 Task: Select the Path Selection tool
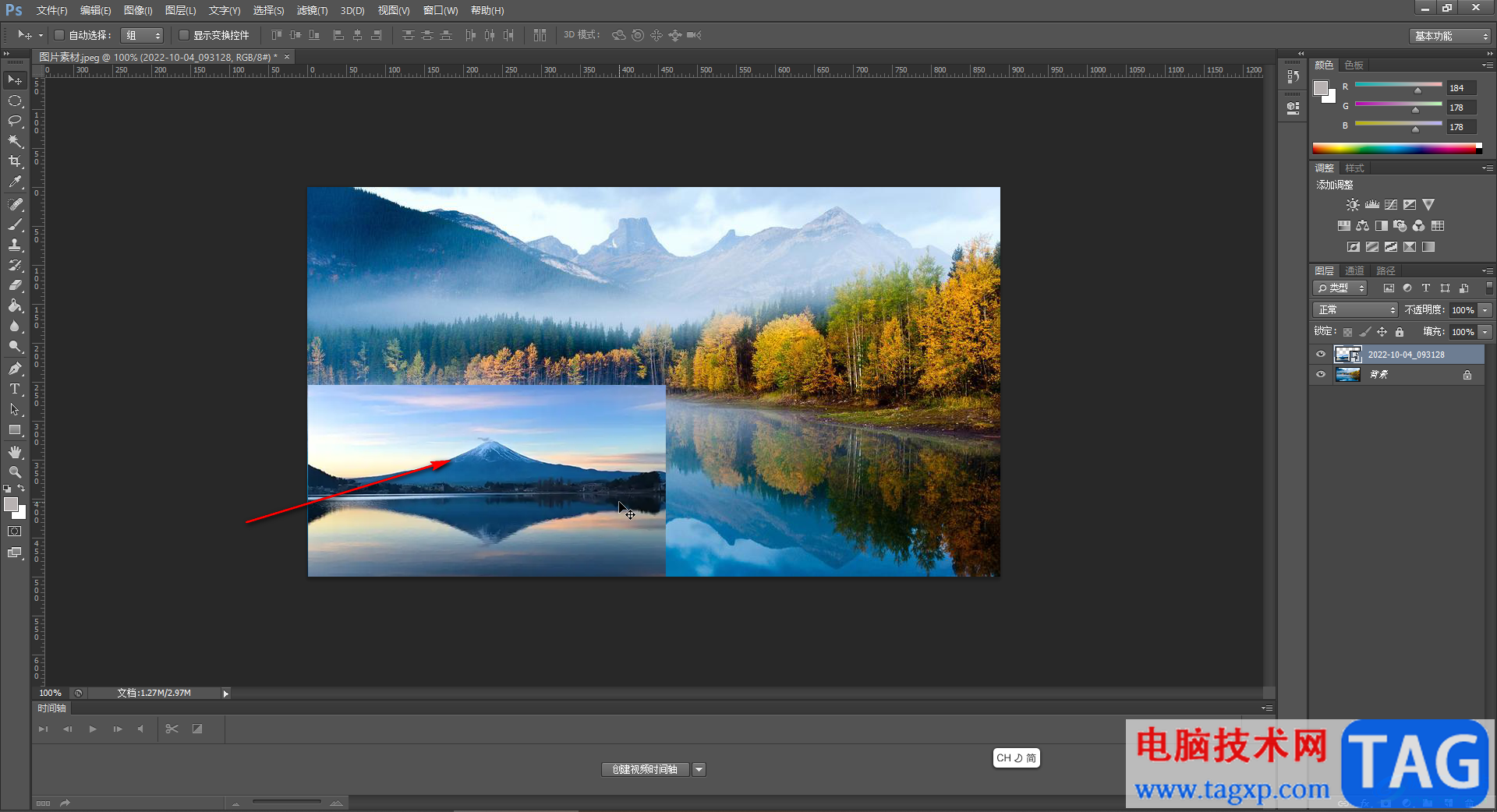pos(15,409)
